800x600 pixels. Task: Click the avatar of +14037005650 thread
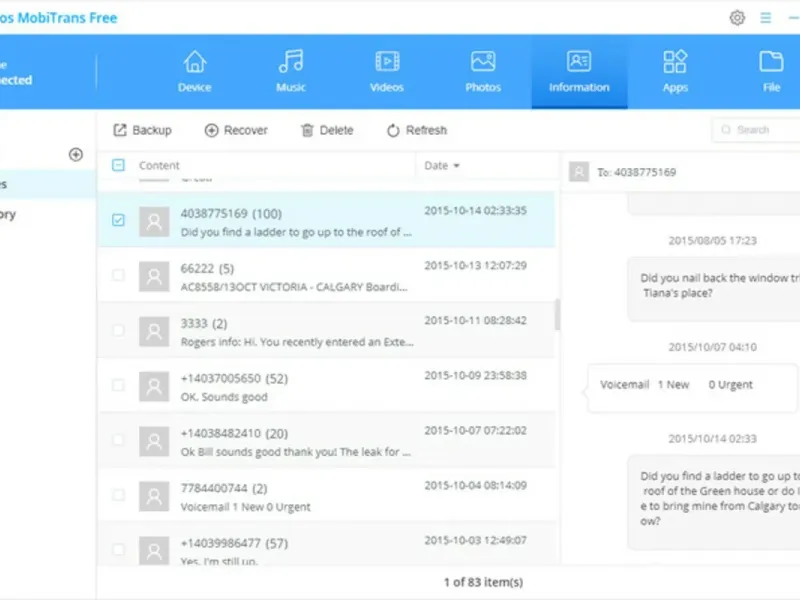[x=154, y=386]
